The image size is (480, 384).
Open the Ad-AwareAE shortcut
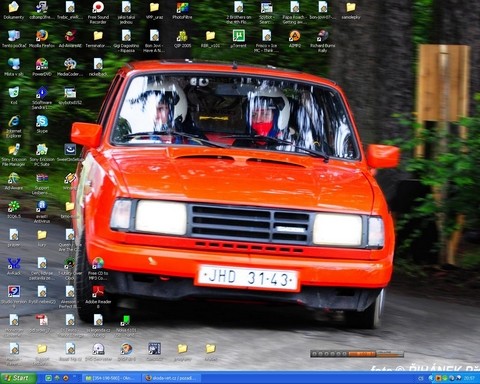70,39
